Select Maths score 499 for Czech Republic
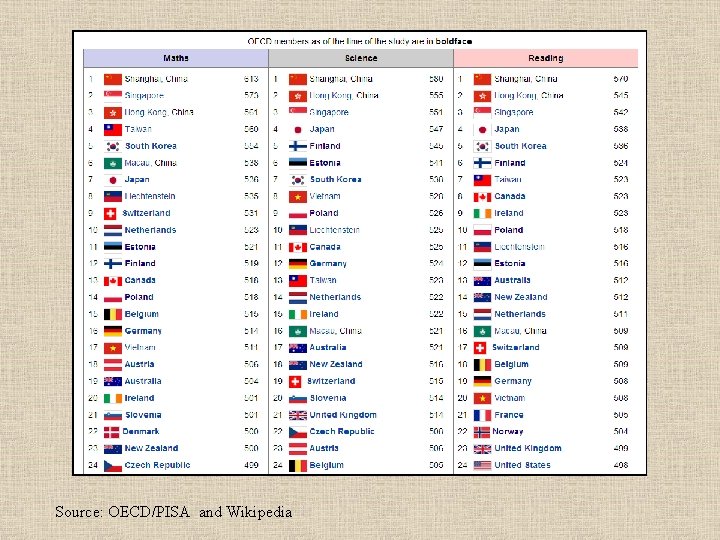The width and height of the screenshot is (720, 540). pos(251,465)
